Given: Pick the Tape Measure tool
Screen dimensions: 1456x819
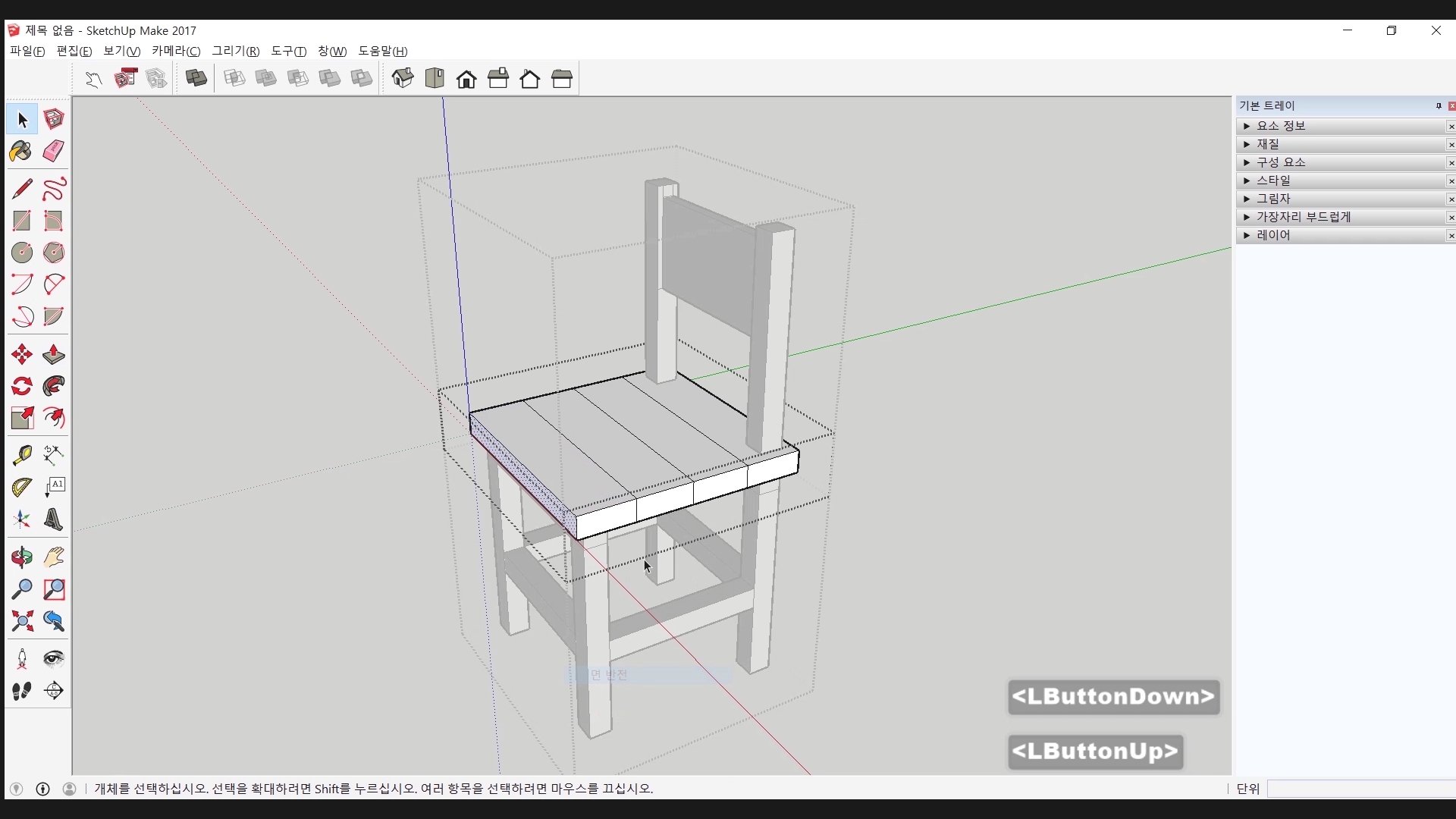Looking at the screenshot, I should (x=22, y=455).
